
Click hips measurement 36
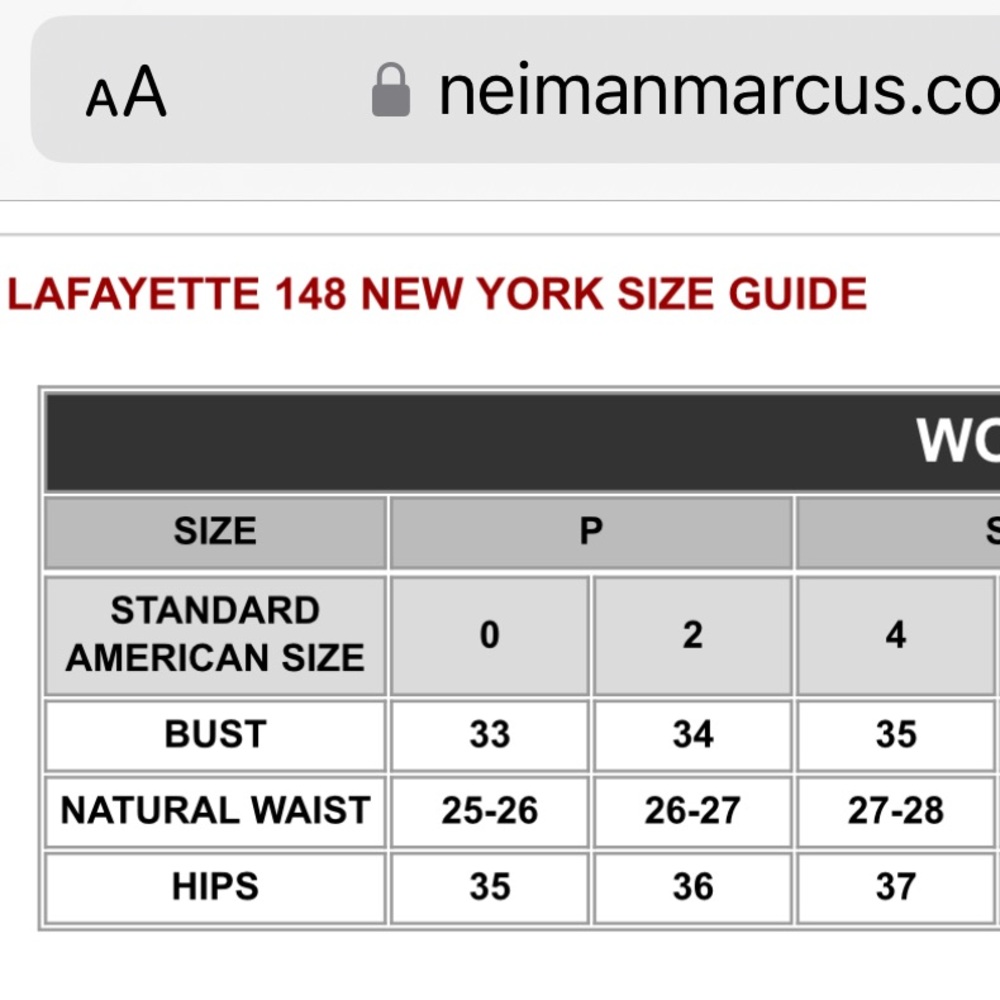coord(693,888)
